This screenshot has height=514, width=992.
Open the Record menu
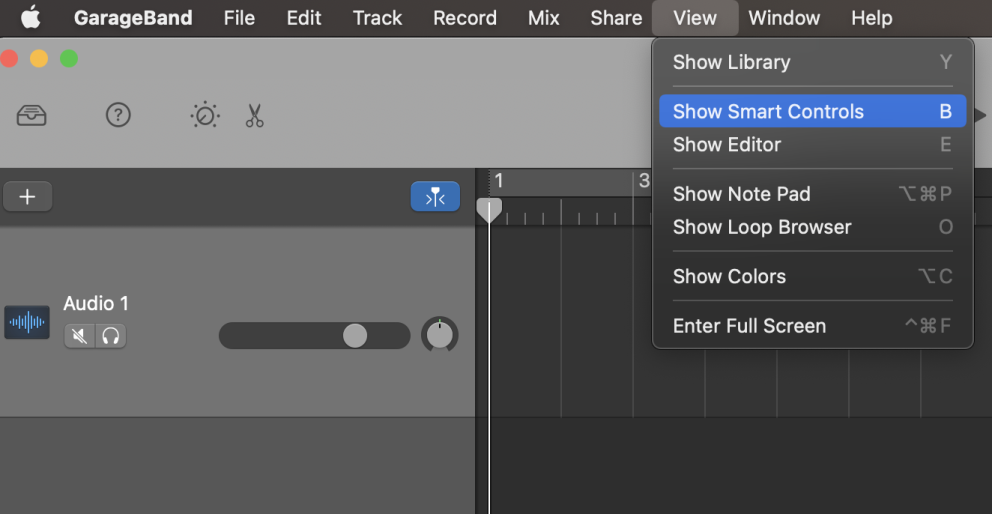(x=465, y=18)
